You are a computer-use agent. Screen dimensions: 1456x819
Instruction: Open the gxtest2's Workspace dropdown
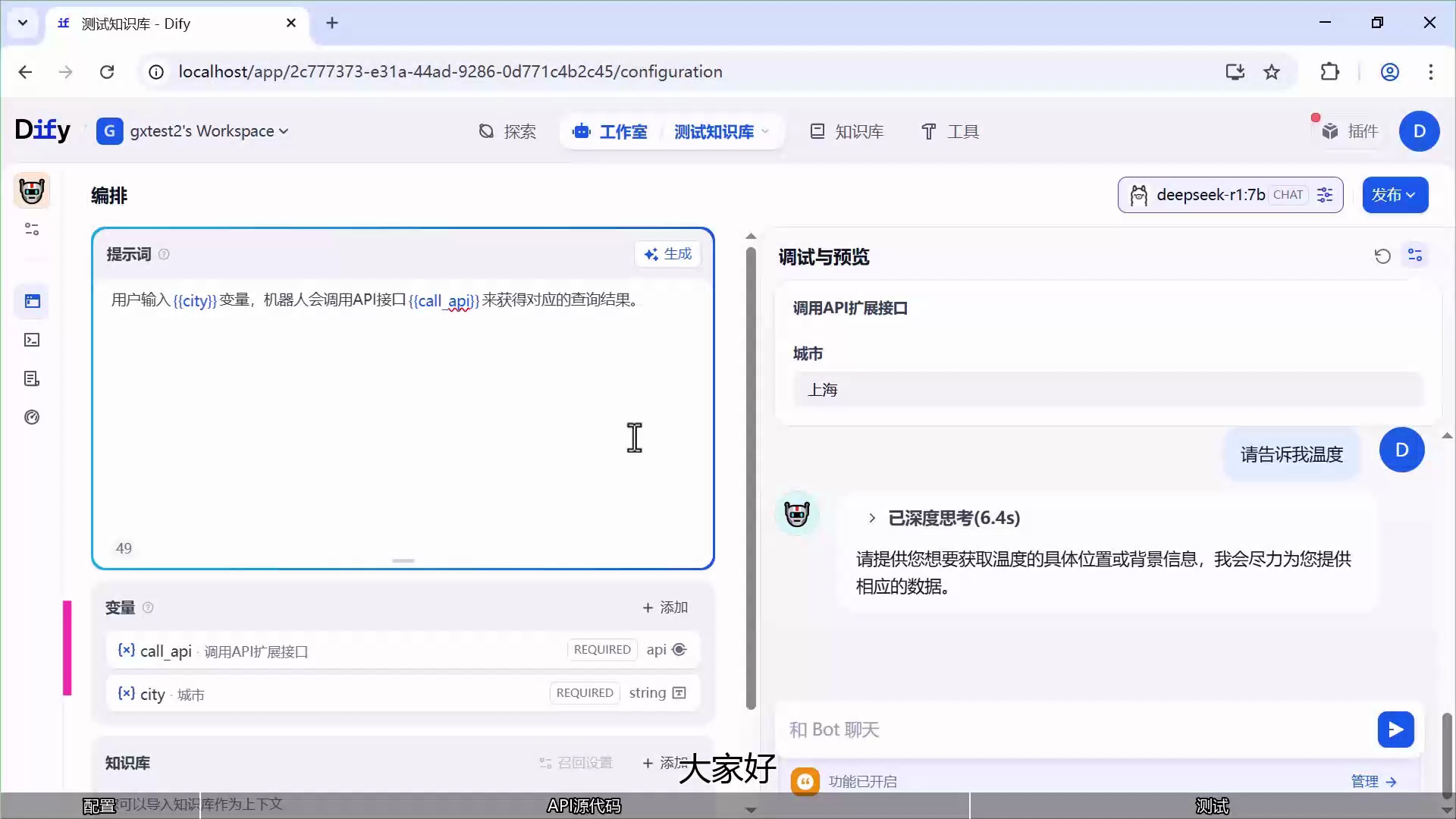193,131
